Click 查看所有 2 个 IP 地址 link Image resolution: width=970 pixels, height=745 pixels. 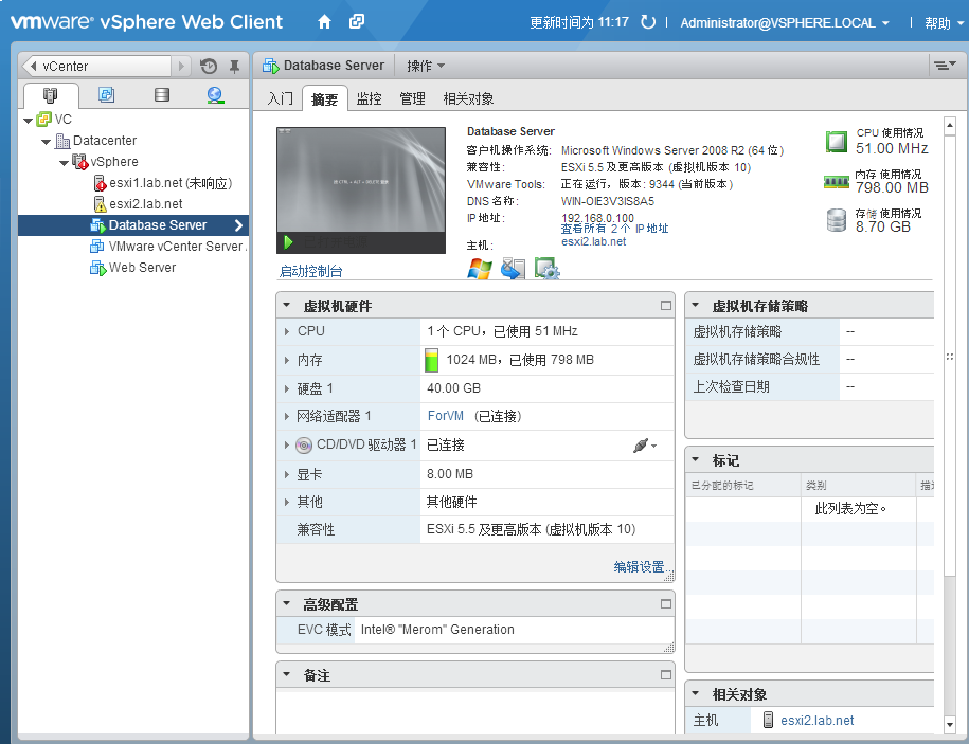[614, 228]
